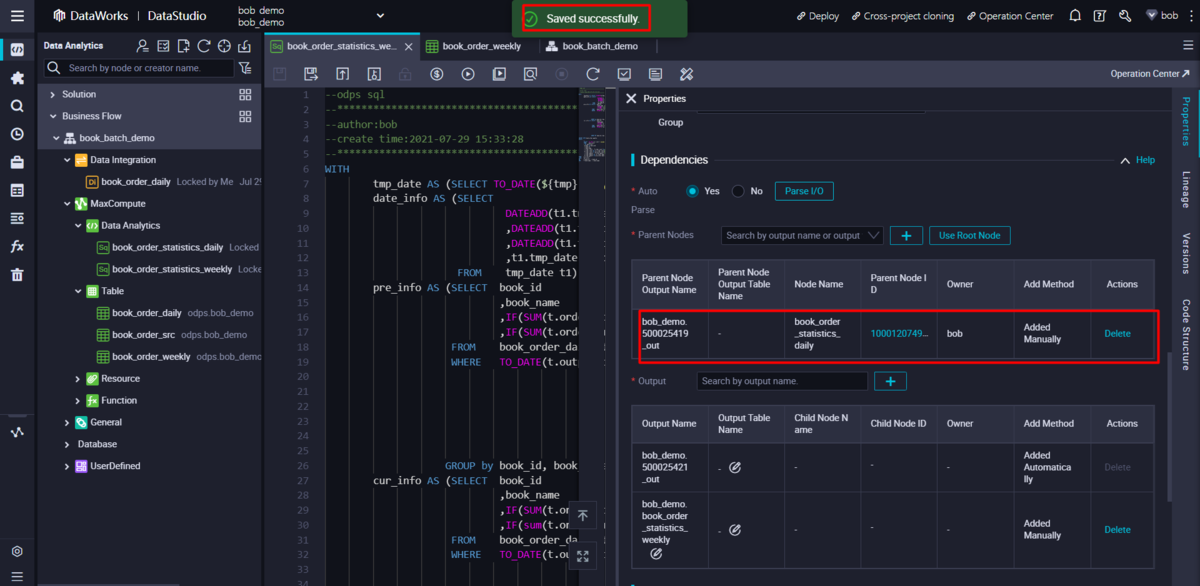
Task: Delete the book_order_statistics_daily parent node
Action: pyautogui.click(x=1117, y=334)
